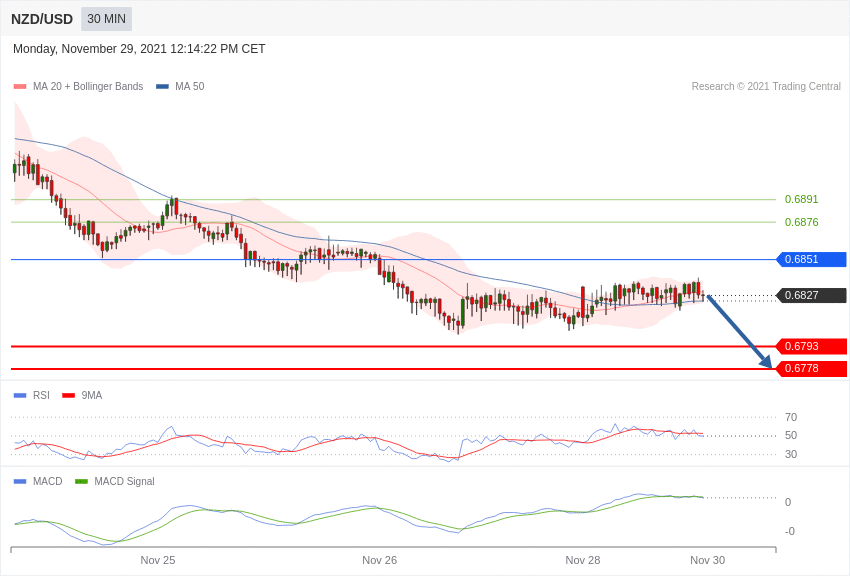
Task: Click the RSI legend swatch
Action: pyautogui.click(x=20, y=396)
